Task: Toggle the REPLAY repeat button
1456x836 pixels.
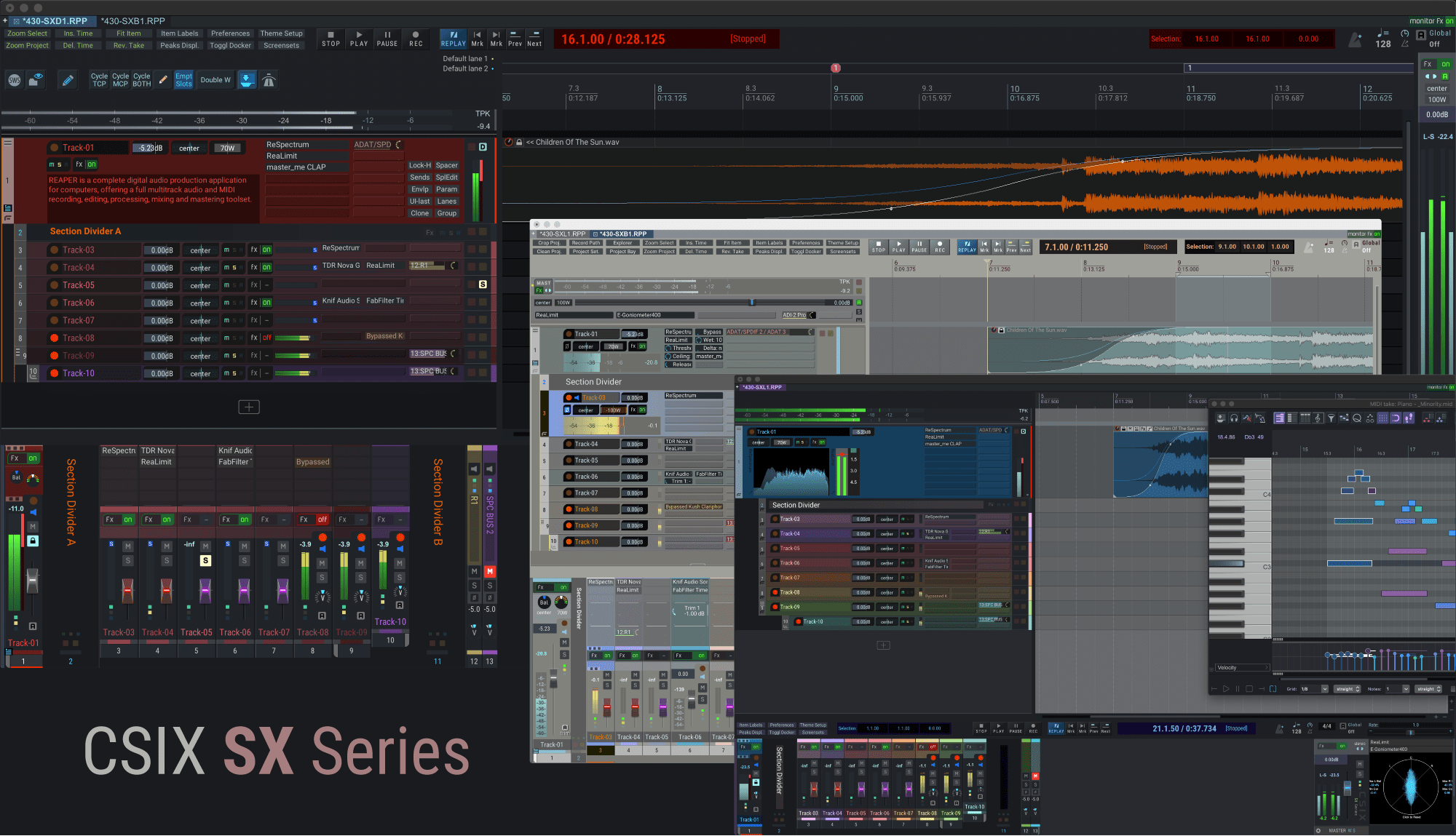Action: (453, 39)
